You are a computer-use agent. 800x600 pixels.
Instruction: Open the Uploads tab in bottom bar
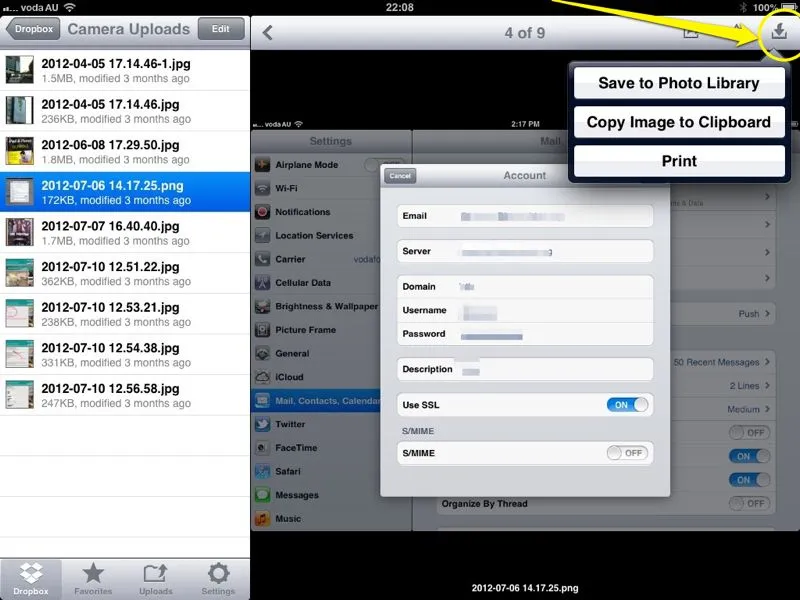pos(156,578)
